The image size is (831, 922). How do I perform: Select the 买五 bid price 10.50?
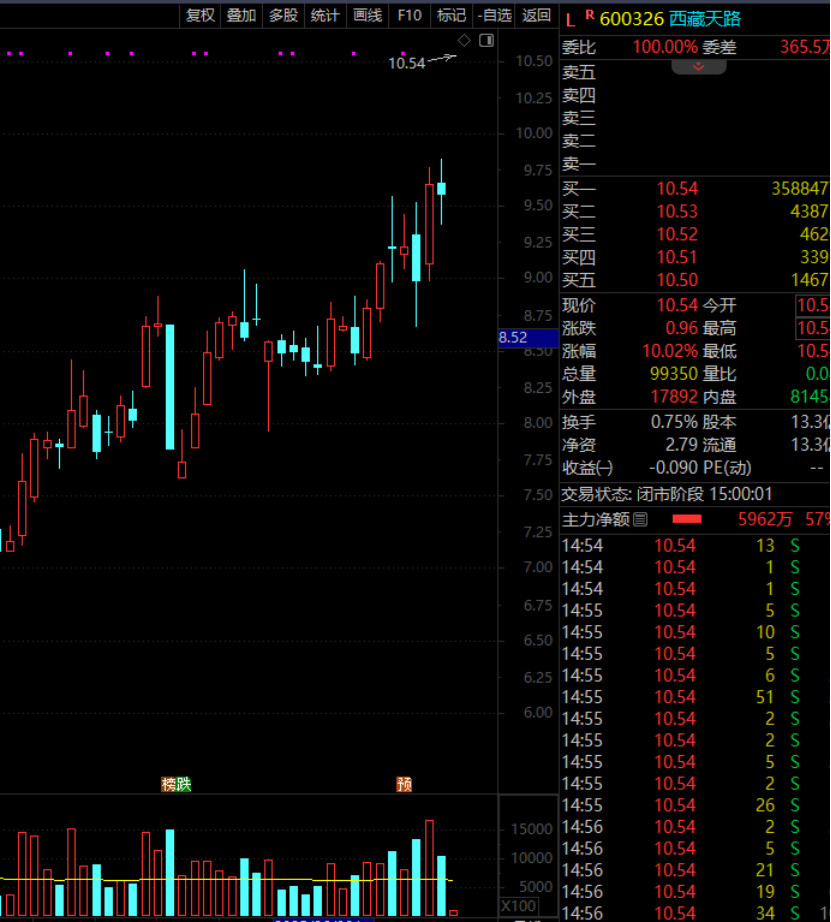(677, 280)
